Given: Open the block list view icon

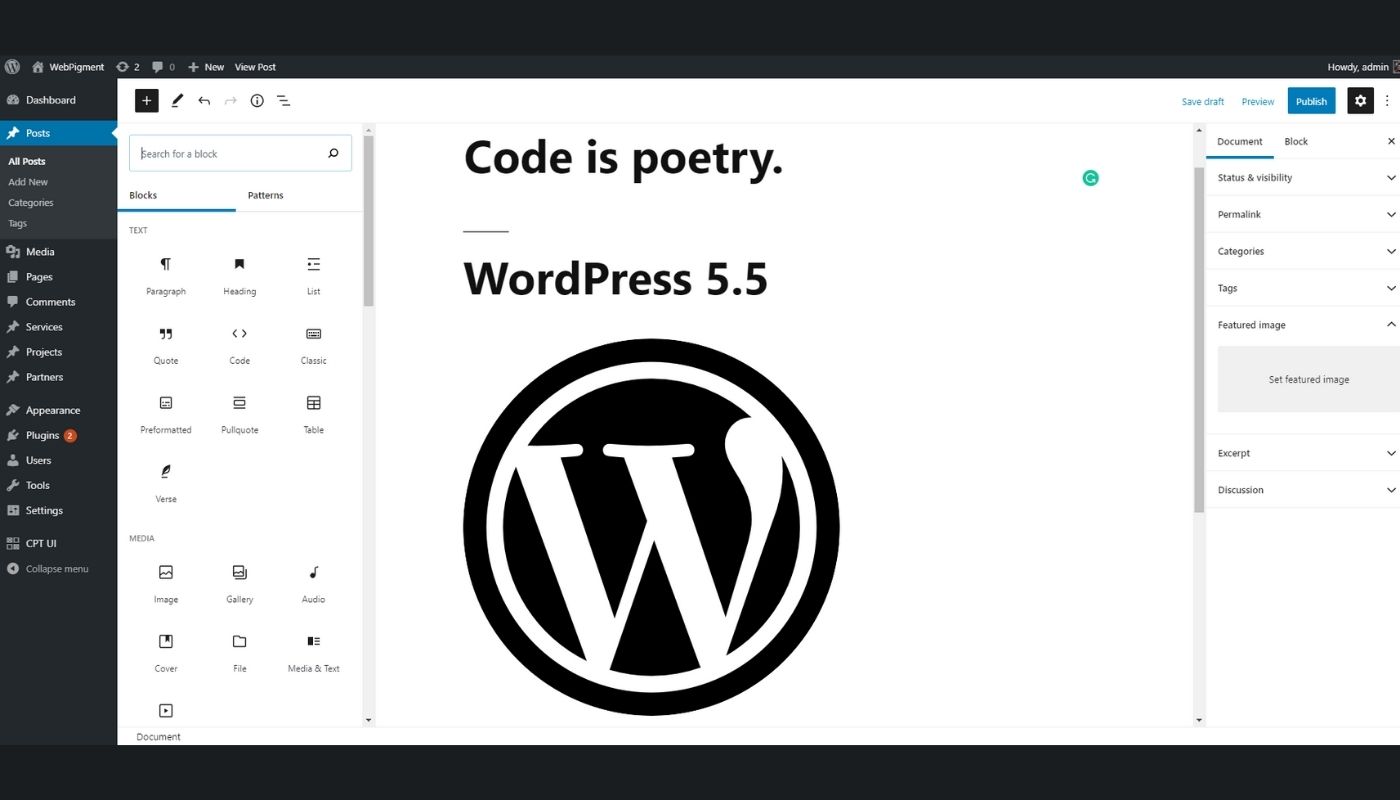Looking at the screenshot, I should [x=283, y=100].
